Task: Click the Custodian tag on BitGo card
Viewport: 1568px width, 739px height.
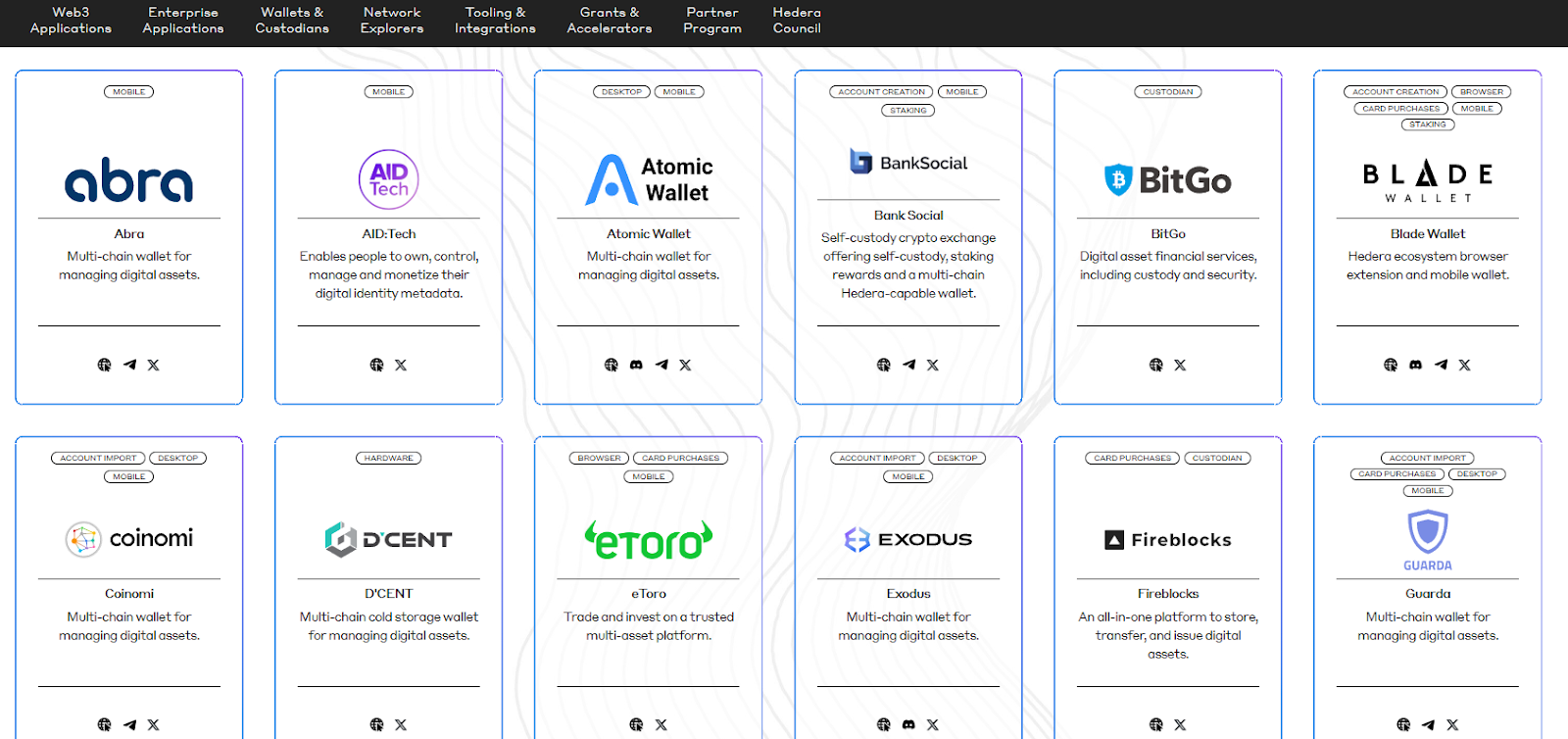Action: tap(1168, 92)
